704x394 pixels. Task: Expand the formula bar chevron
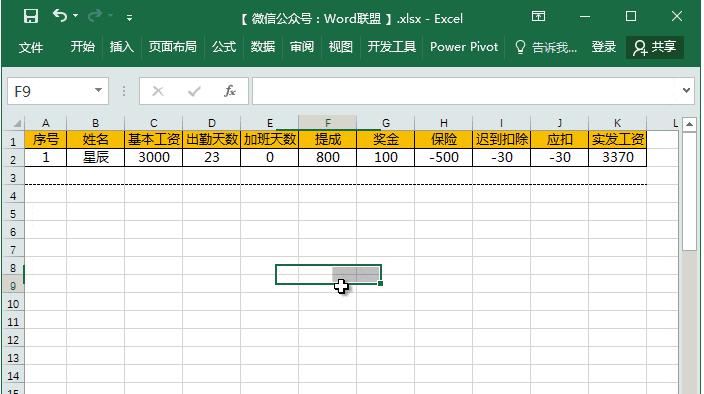(x=686, y=90)
